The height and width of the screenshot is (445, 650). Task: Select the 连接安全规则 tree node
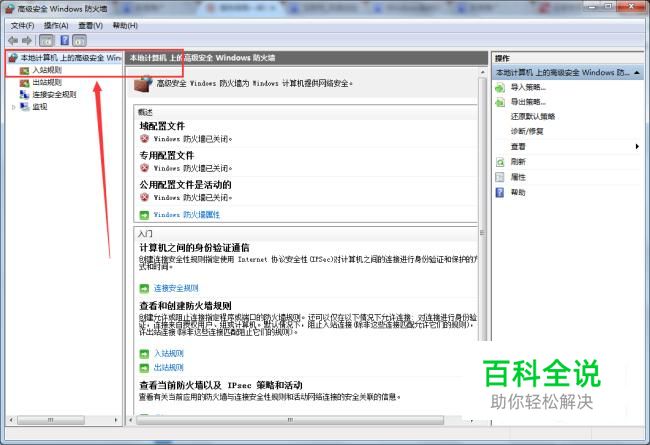(55, 95)
